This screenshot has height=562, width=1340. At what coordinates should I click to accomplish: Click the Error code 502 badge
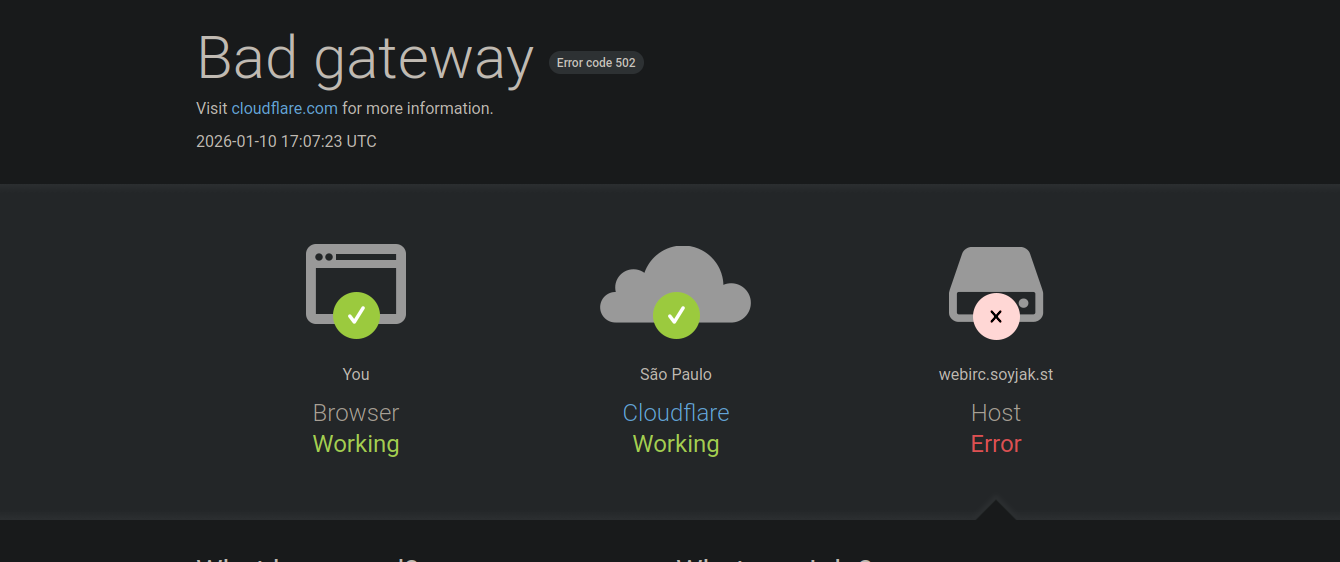(x=596, y=63)
